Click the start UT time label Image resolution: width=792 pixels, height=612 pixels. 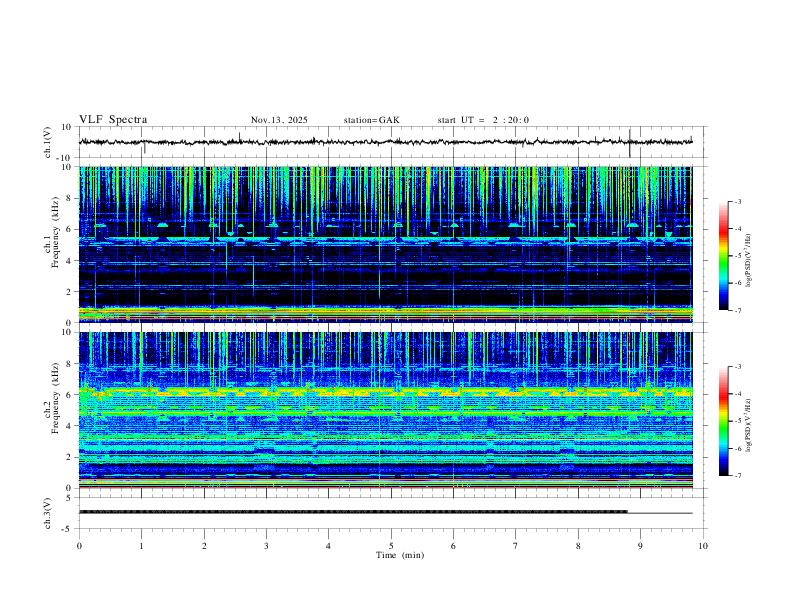[483, 120]
